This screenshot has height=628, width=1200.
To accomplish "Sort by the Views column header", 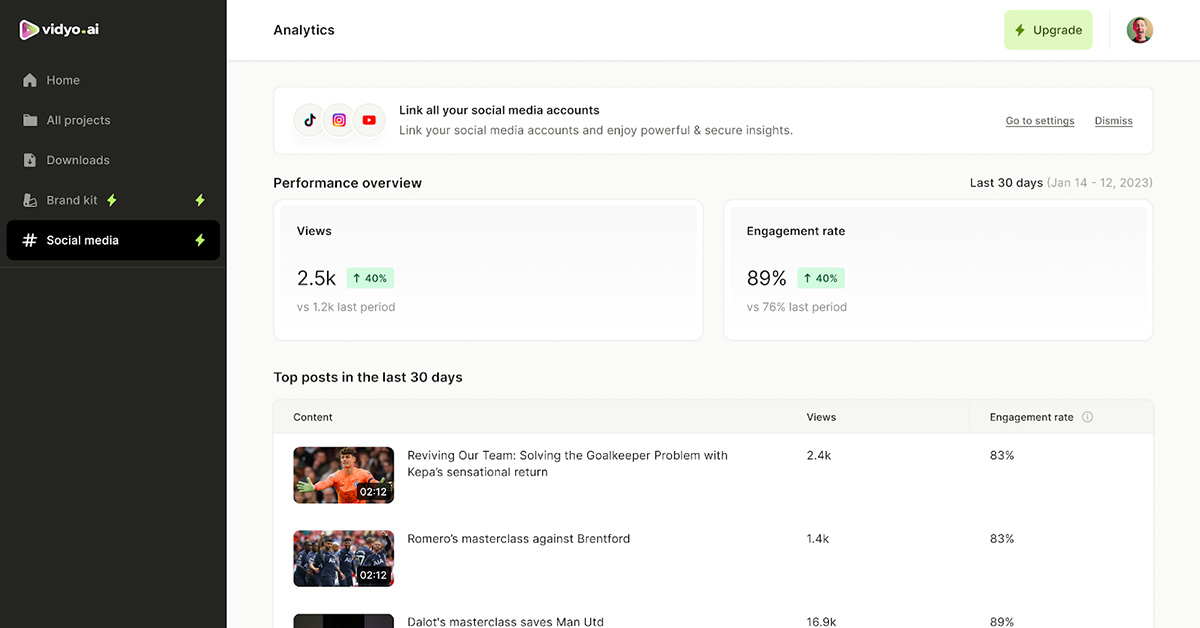I will [821, 417].
